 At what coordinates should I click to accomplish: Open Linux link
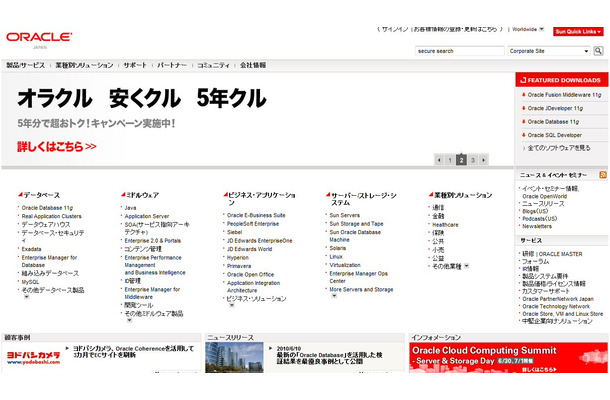tap(336, 257)
